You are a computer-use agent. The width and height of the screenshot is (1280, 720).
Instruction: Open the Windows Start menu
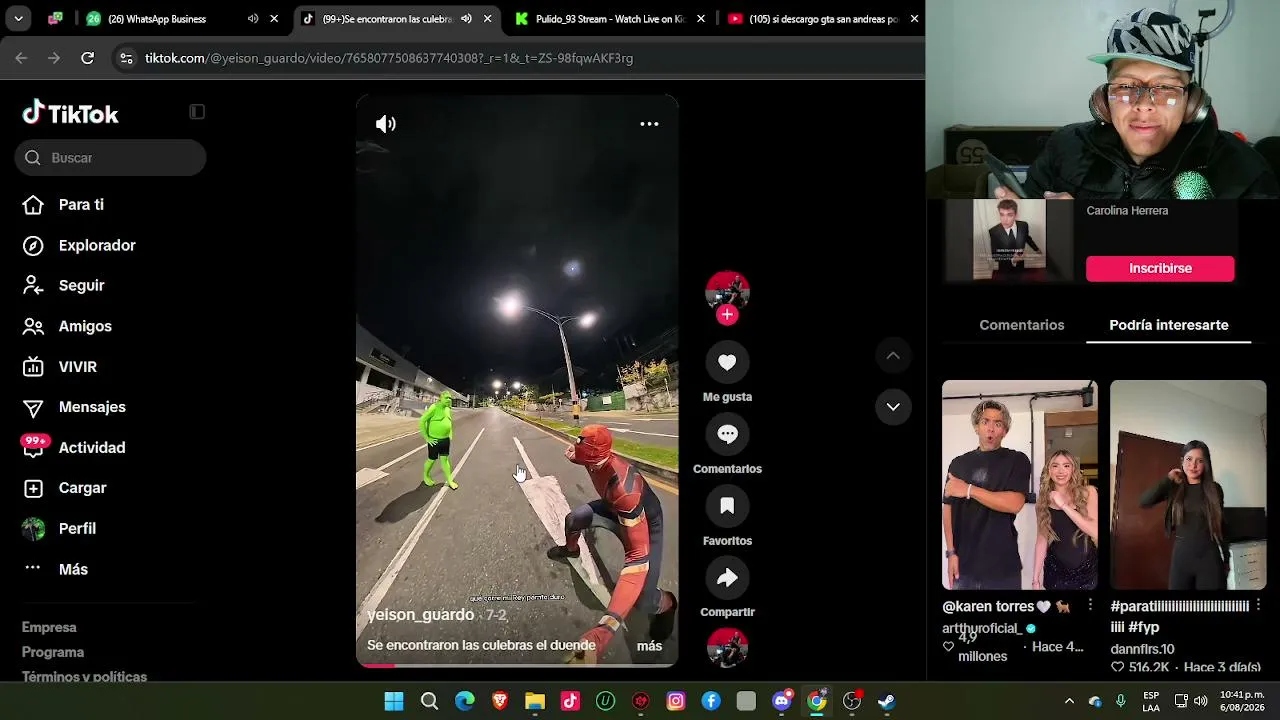394,701
